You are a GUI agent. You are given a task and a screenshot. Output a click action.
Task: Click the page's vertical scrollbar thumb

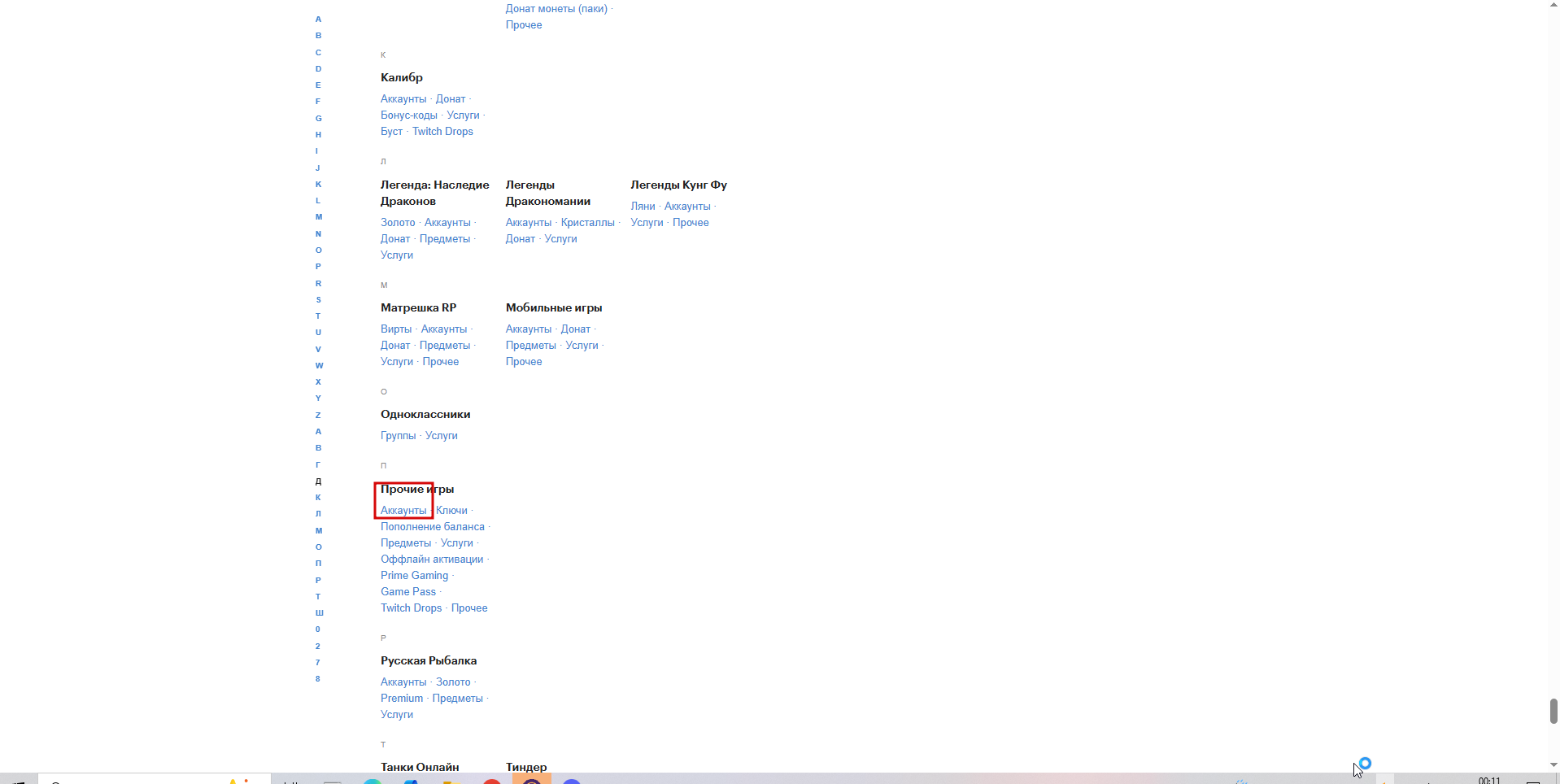[x=1553, y=711]
